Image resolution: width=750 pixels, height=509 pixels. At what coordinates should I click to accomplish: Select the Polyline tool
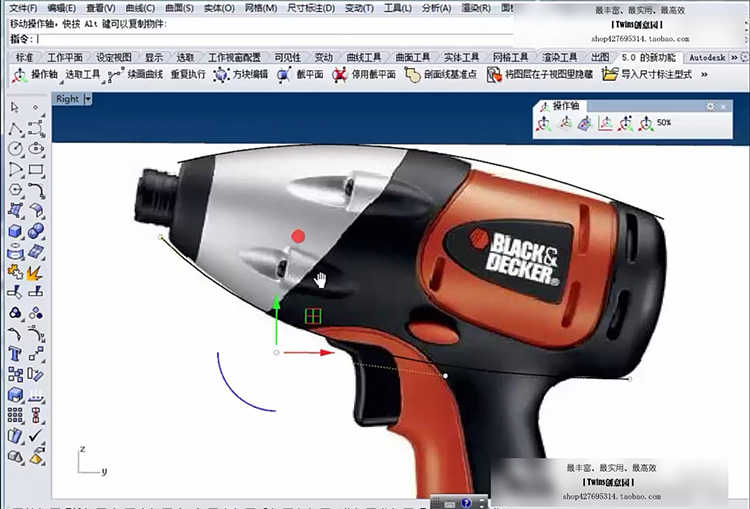[x=15, y=128]
